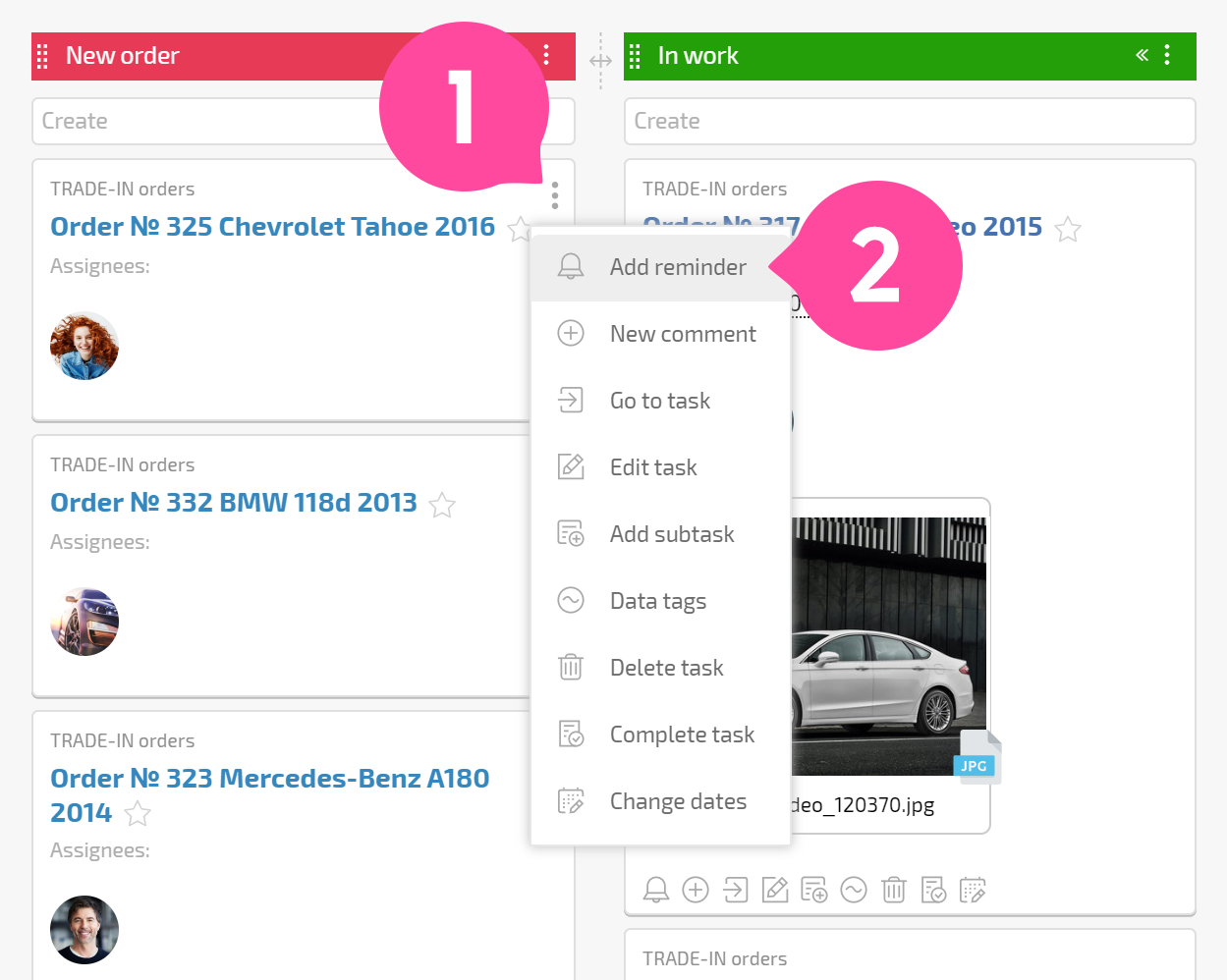Open the three-dot menu of Order № 325 card
The width and height of the screenshot is (1227, 980).
click(x=555, y=194)
